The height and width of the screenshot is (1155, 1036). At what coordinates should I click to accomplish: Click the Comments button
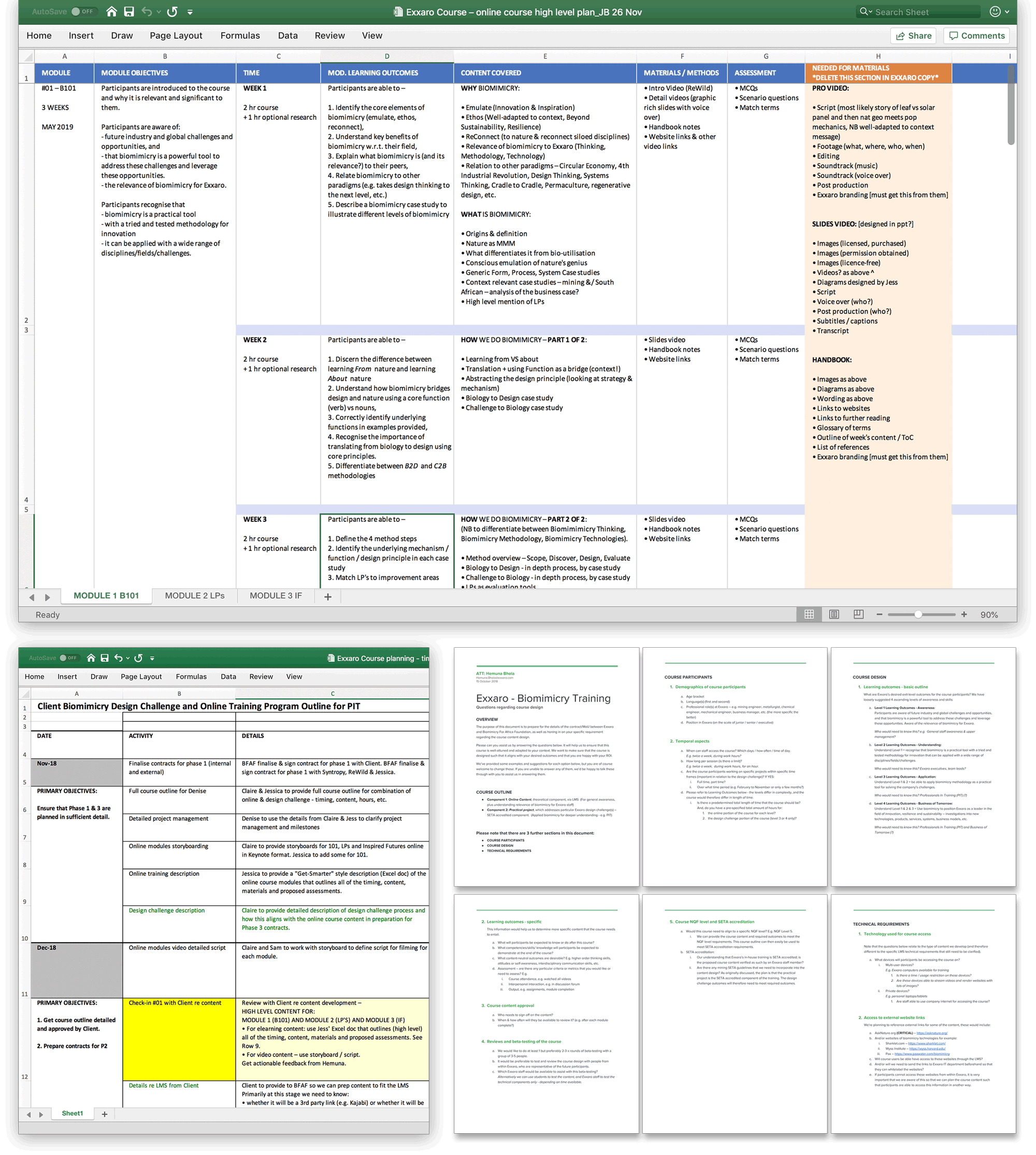pos(976,35)
